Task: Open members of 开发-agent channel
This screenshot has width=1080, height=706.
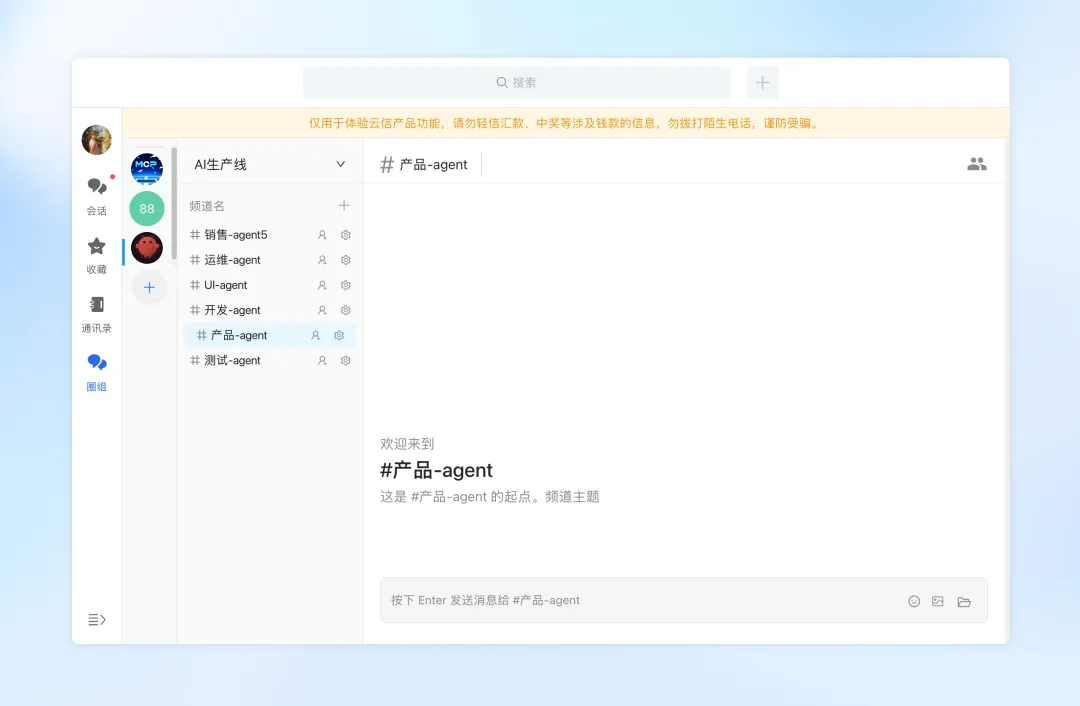Action: pos(322,310)
